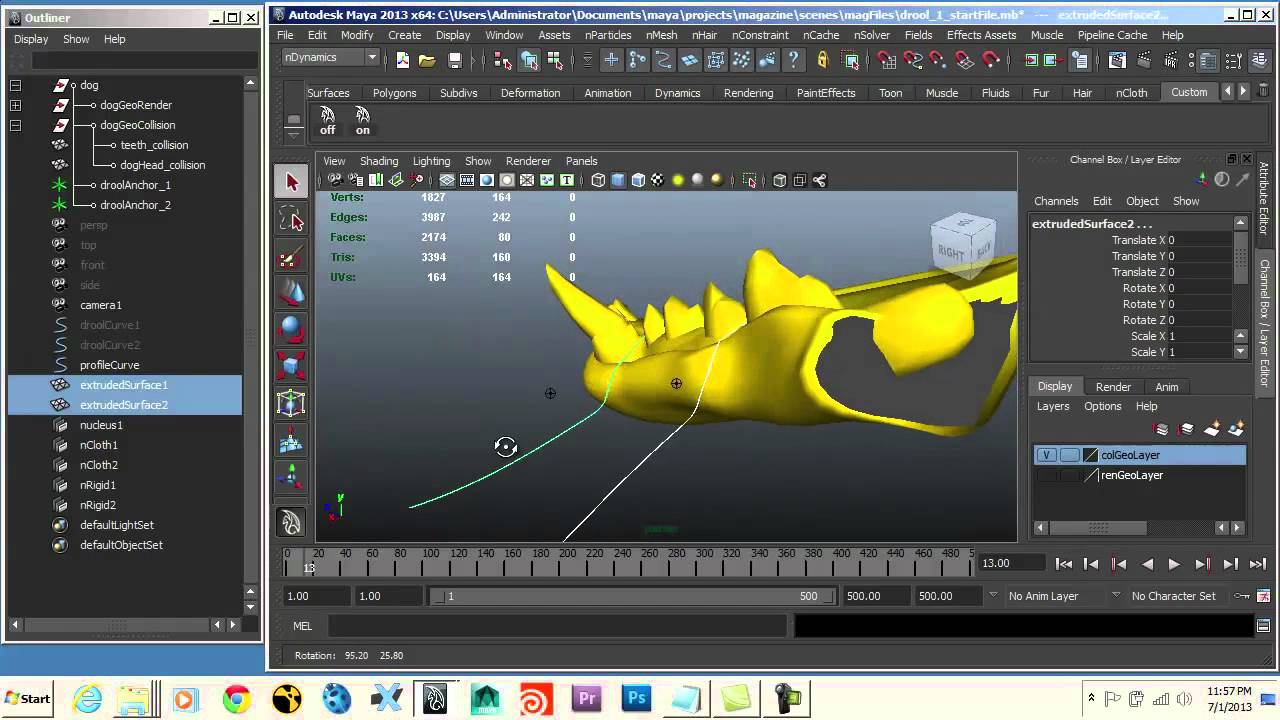Viewport: 1280px width, 720px height.
Task: Select the arrow Select tool in toolbox
Action: pos(291,182)
